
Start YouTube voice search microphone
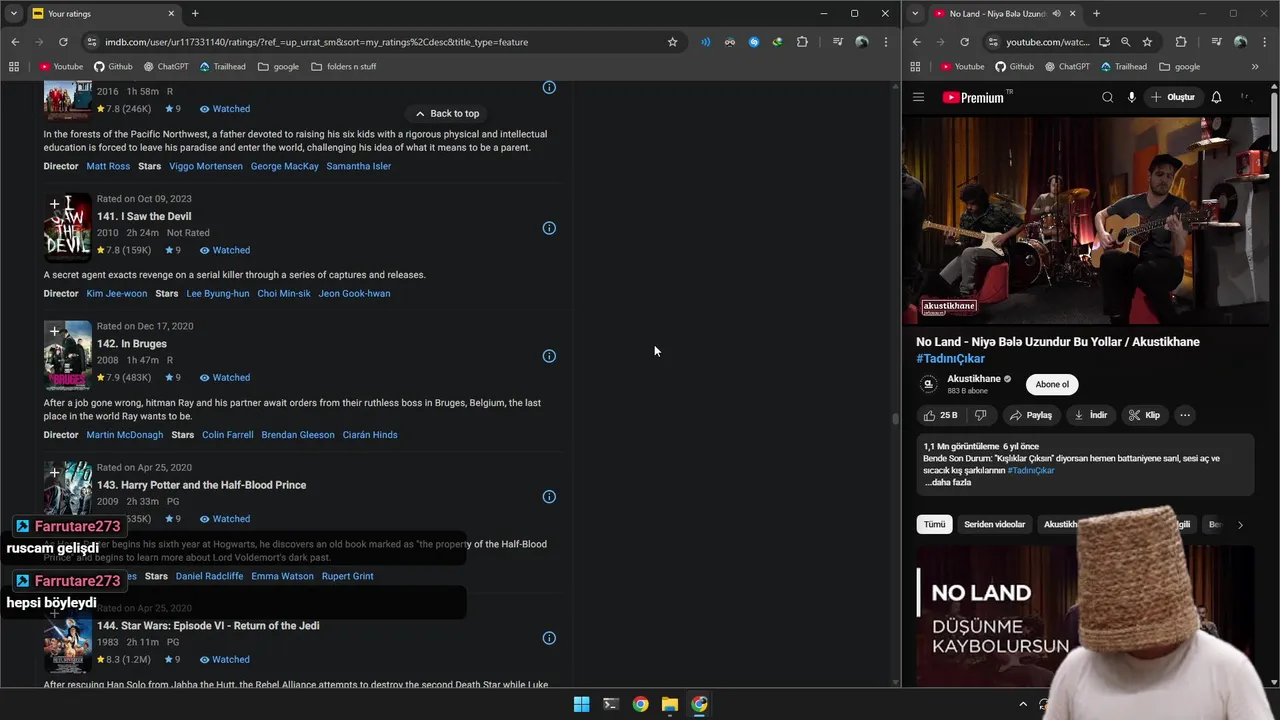click(1131, 97)
